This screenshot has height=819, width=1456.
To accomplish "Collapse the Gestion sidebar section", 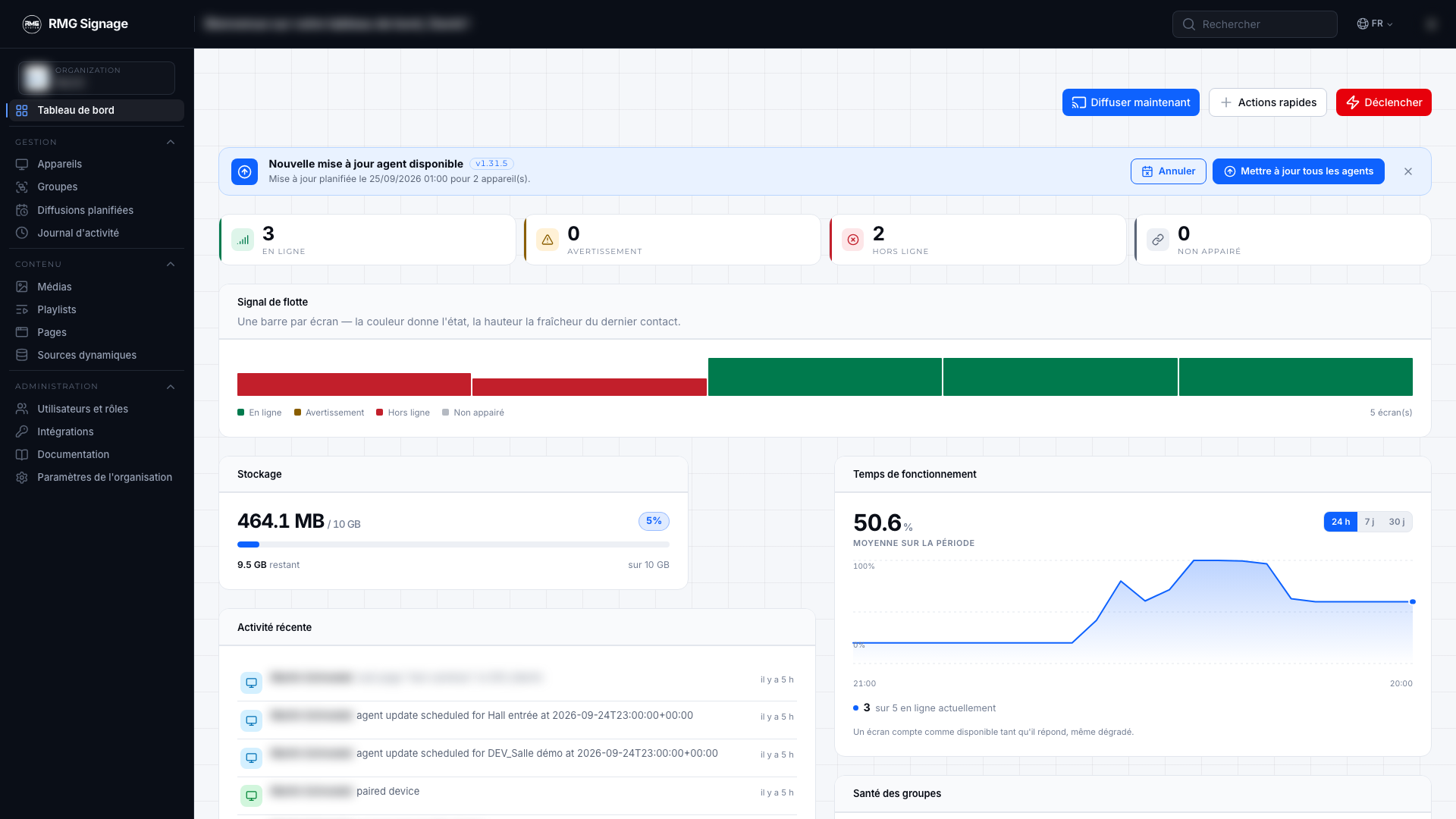I will click(171, 143).
